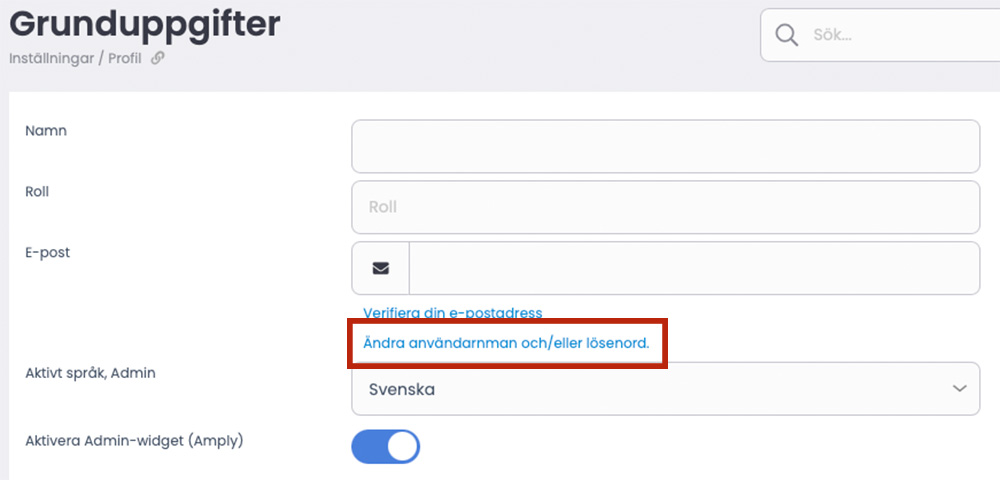Click the chain-link icon beside the Profil breadcrumb

coord(157,58)
